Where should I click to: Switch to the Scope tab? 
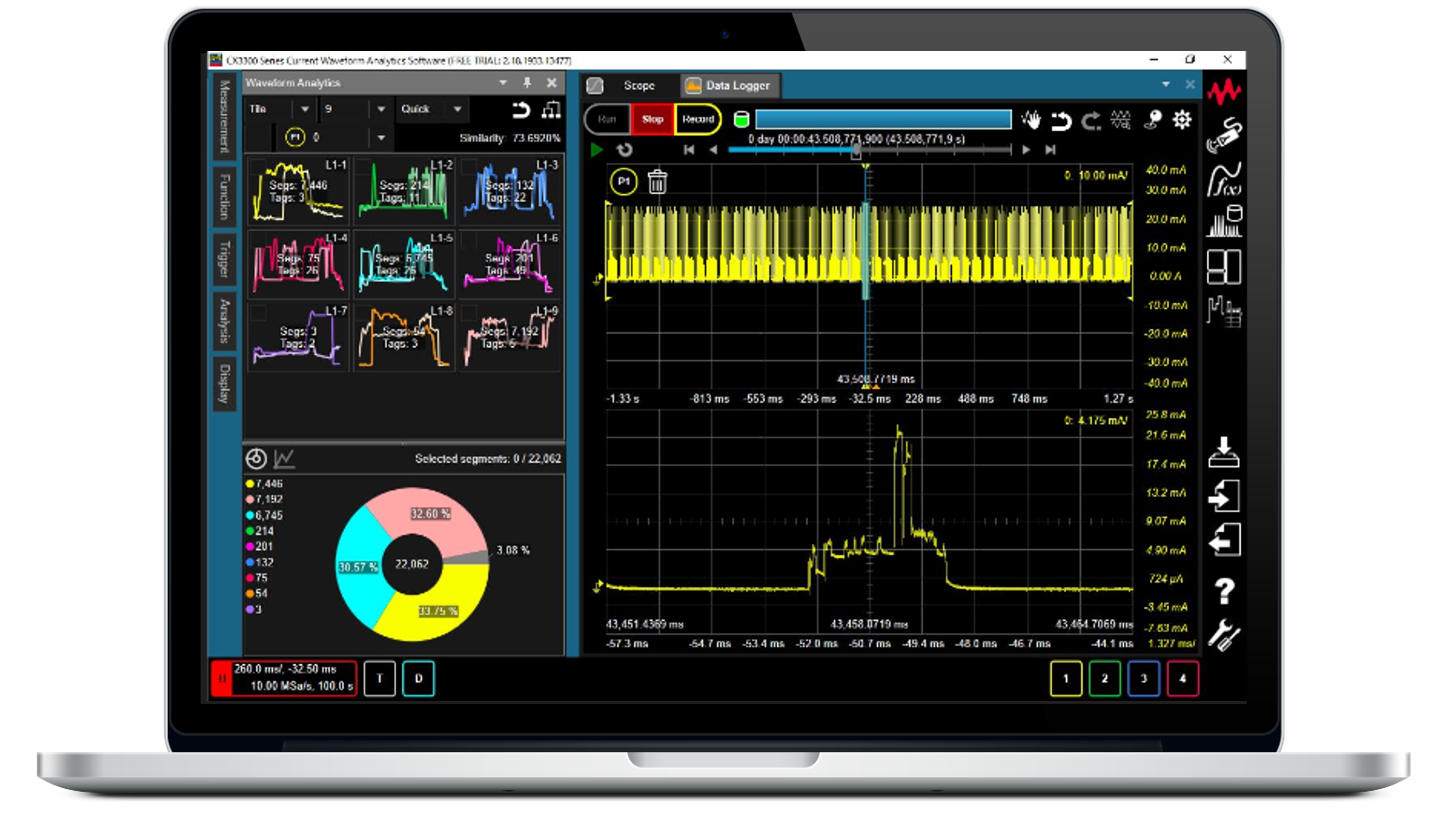pos(639,85)
